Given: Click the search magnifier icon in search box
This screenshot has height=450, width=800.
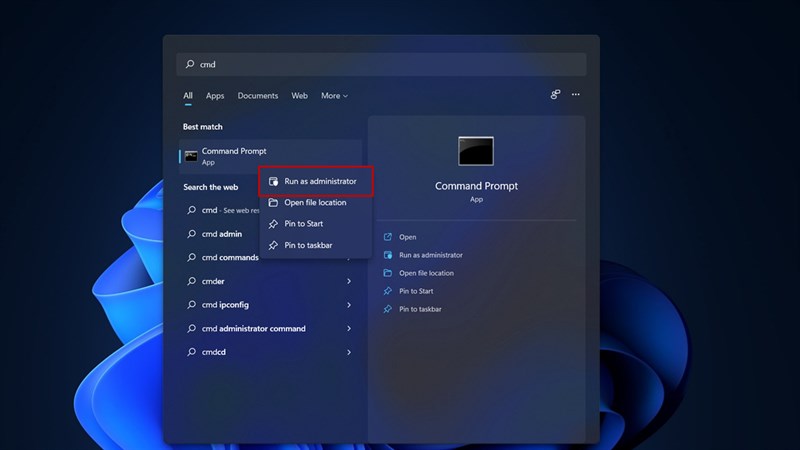Looking at the screenshot, I should [190, 65].
